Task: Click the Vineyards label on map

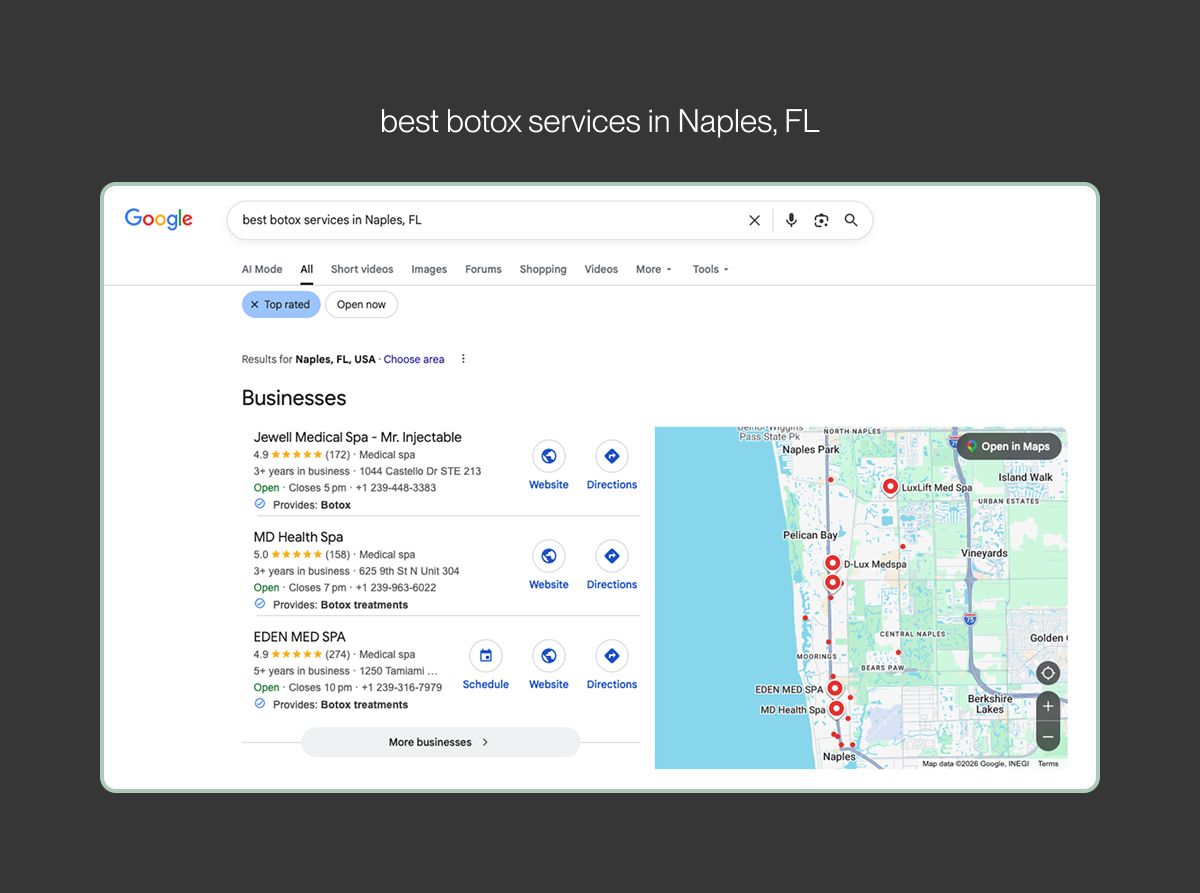Action: click(984, 553)
